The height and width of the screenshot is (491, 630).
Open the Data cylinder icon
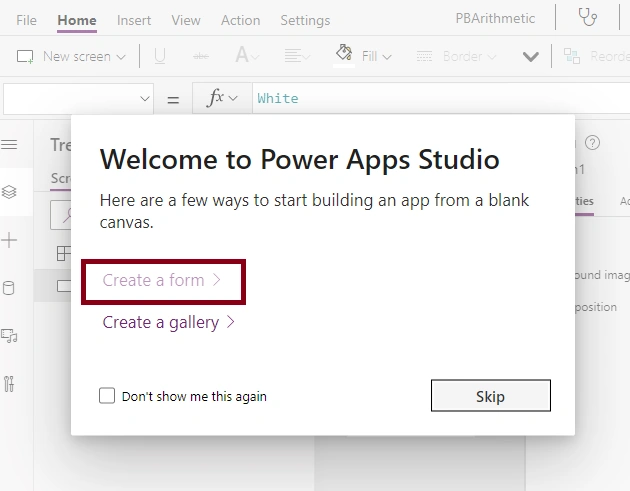tap(9, 288)
